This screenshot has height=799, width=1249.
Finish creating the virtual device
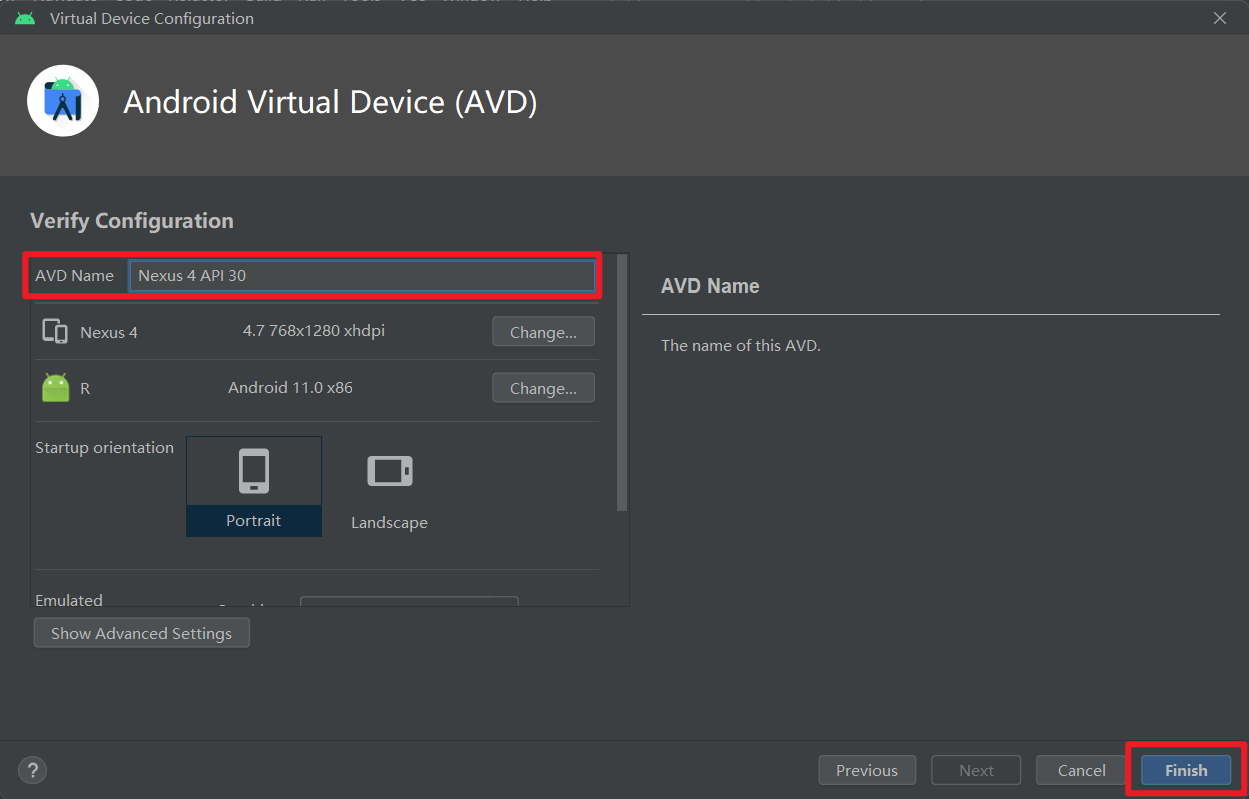[1186, 770]
